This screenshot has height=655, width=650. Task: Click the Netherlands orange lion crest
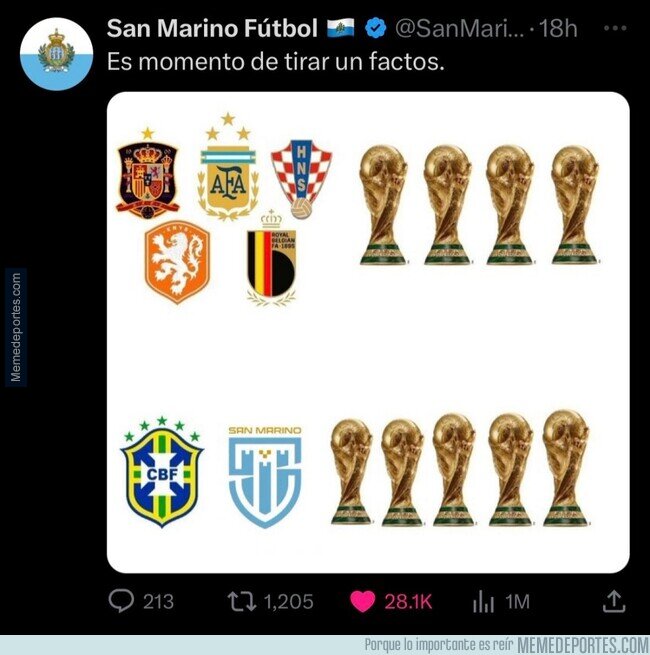177,262
